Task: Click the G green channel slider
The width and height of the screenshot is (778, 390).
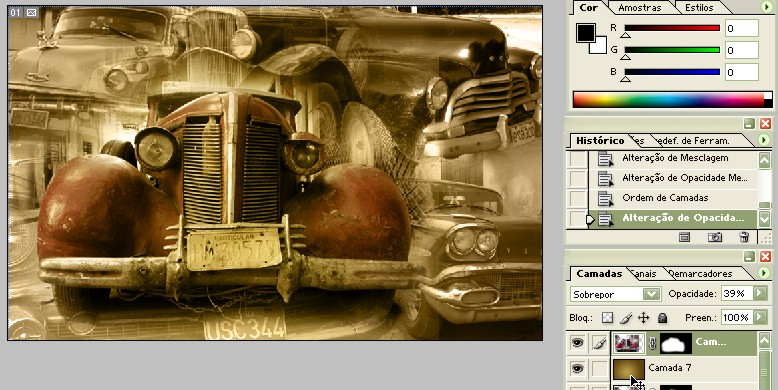Action: [672, 50]
